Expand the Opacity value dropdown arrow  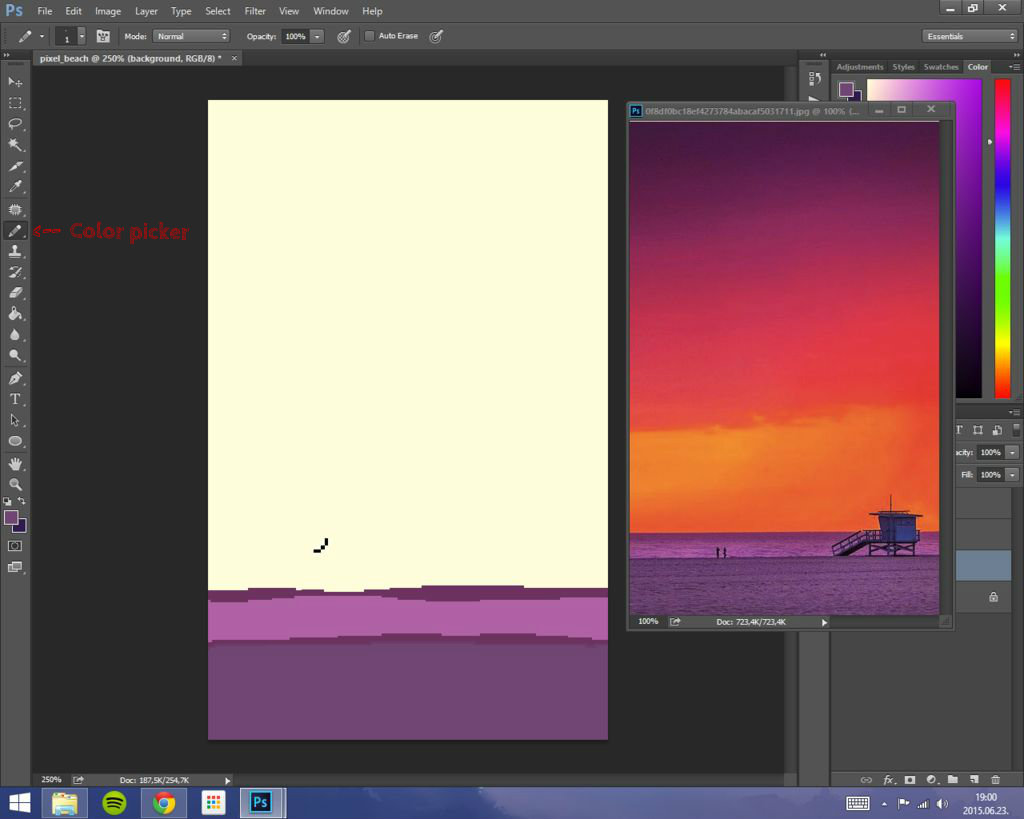click(x=317, y=37)
